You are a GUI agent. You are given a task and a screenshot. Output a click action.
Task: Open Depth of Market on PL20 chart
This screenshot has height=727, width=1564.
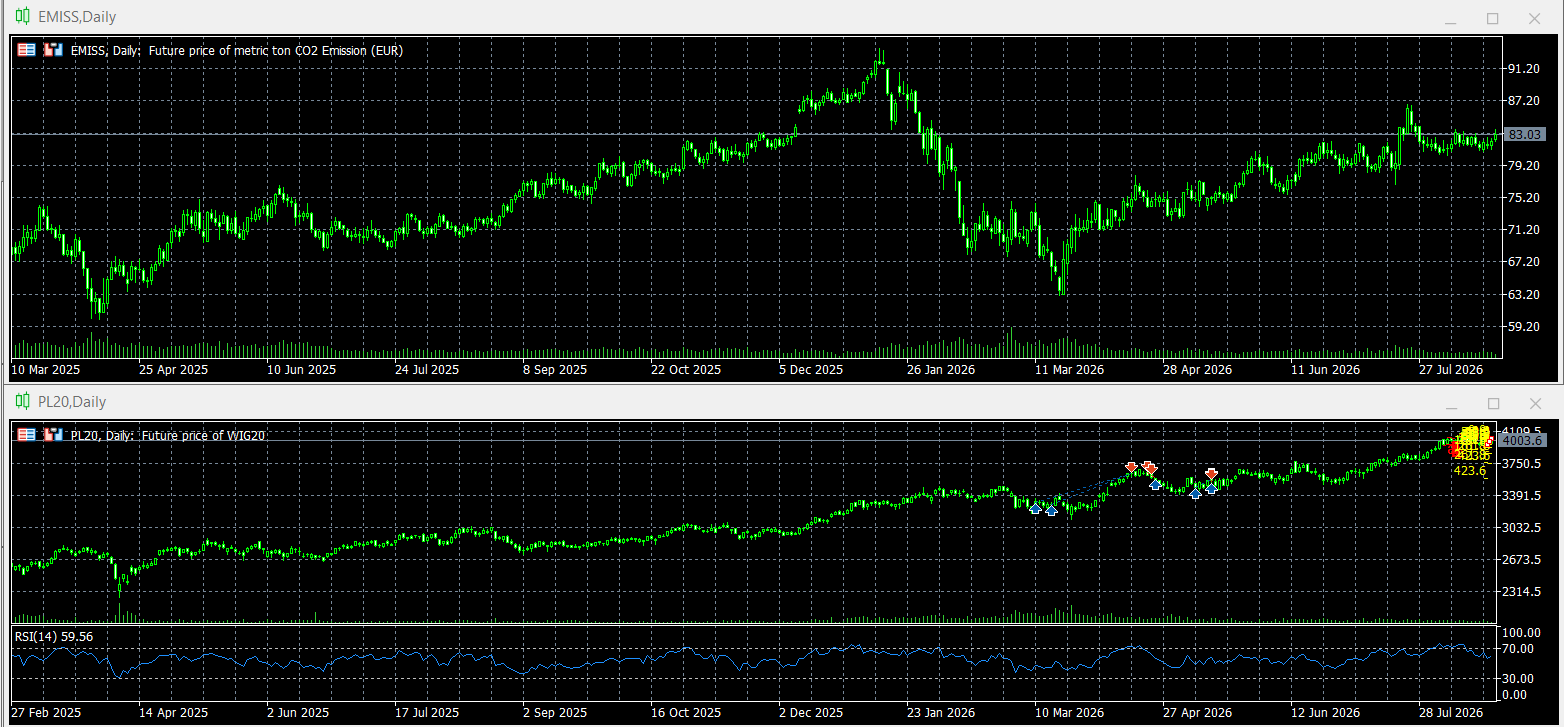(x=53, y=435)
